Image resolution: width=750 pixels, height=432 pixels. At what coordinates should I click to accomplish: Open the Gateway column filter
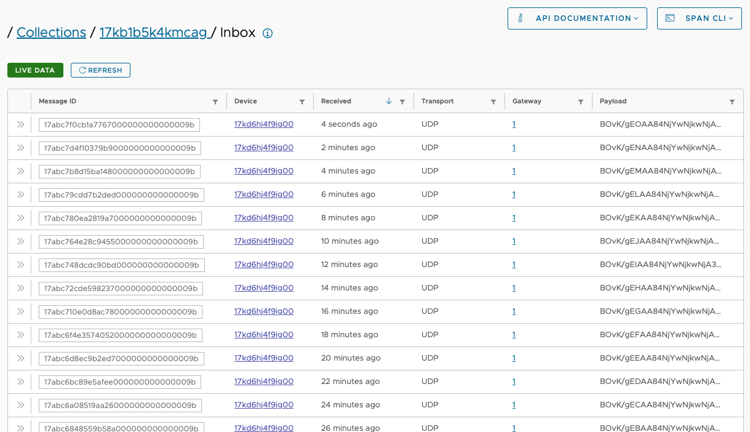pyautogui.click(x=581, y=102)
